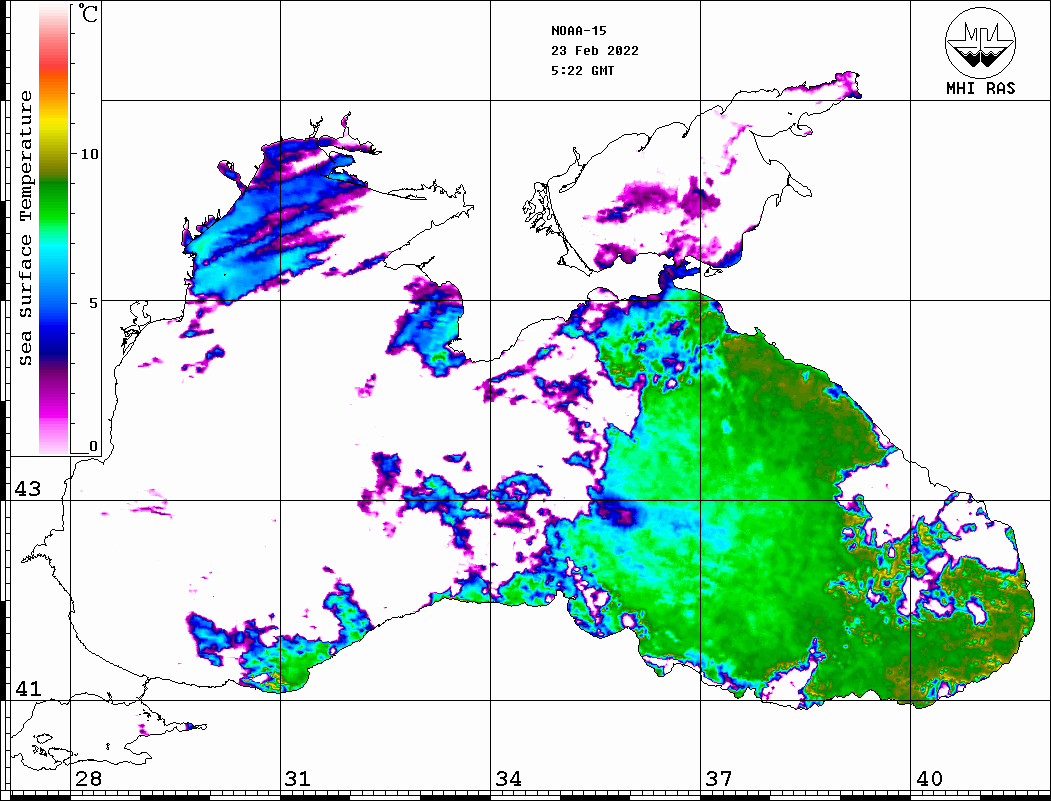
Task: Click the longitude label "31"
Action: [298, 779]
